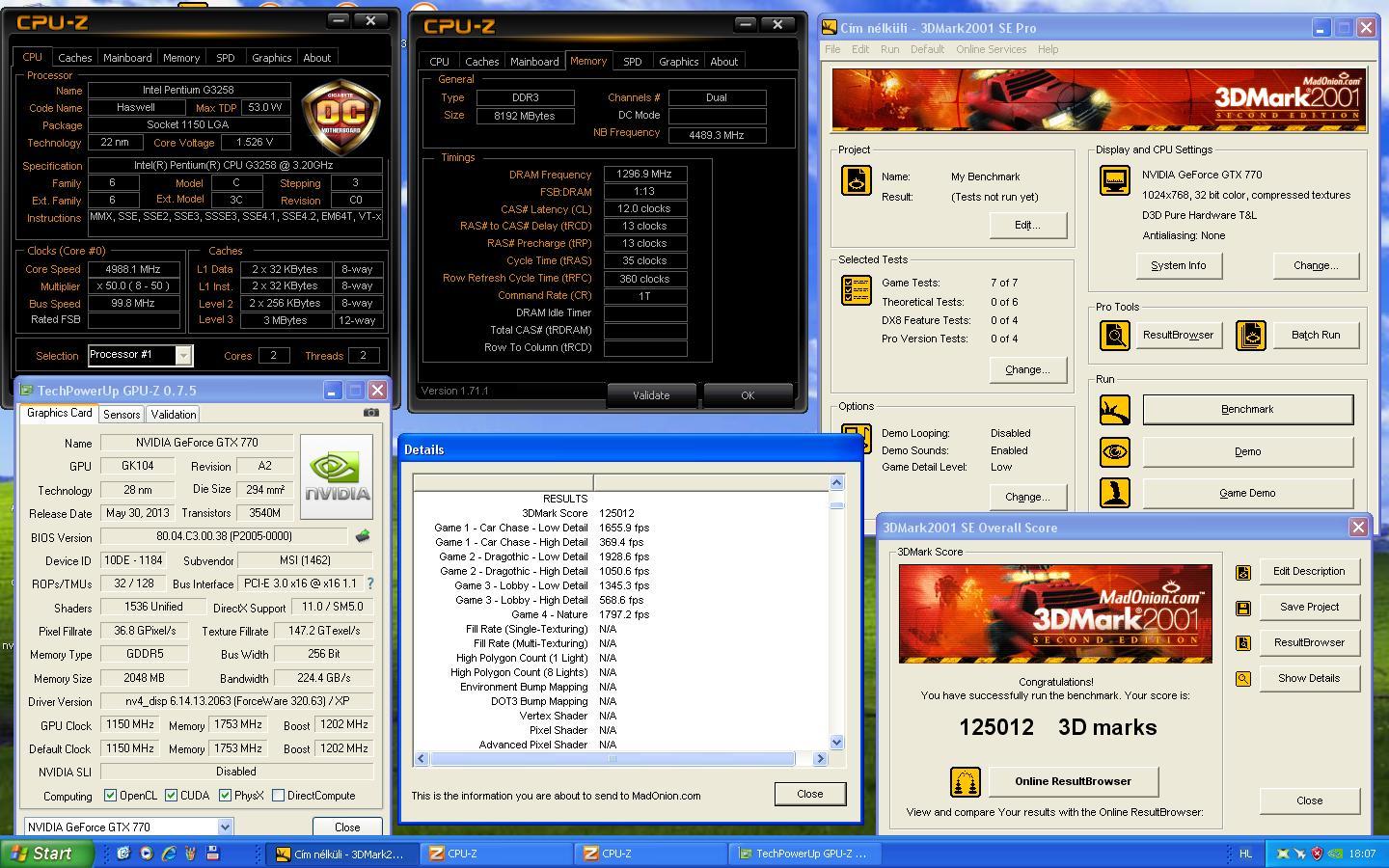Click the Start button
This screenshot has height=868, width=1389.
pos(46,854)
